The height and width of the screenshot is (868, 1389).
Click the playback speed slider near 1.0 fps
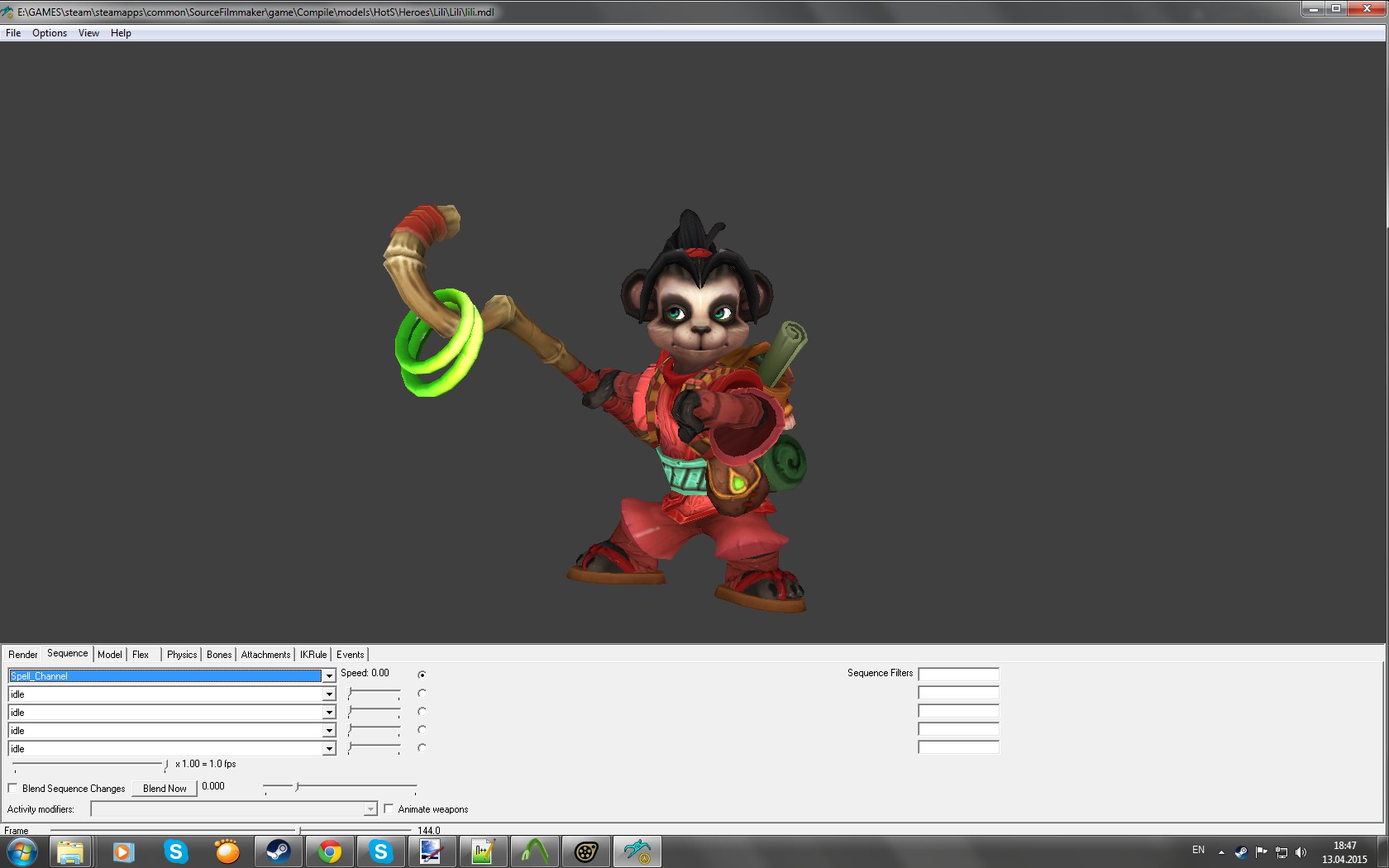pyautogui.click(x=90, y=765)
